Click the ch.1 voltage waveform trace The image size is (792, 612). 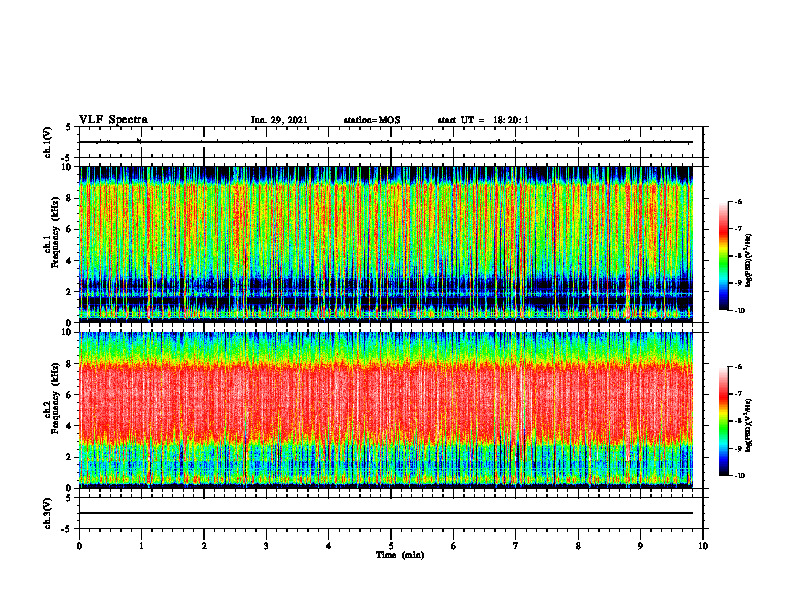coord(386,142)
